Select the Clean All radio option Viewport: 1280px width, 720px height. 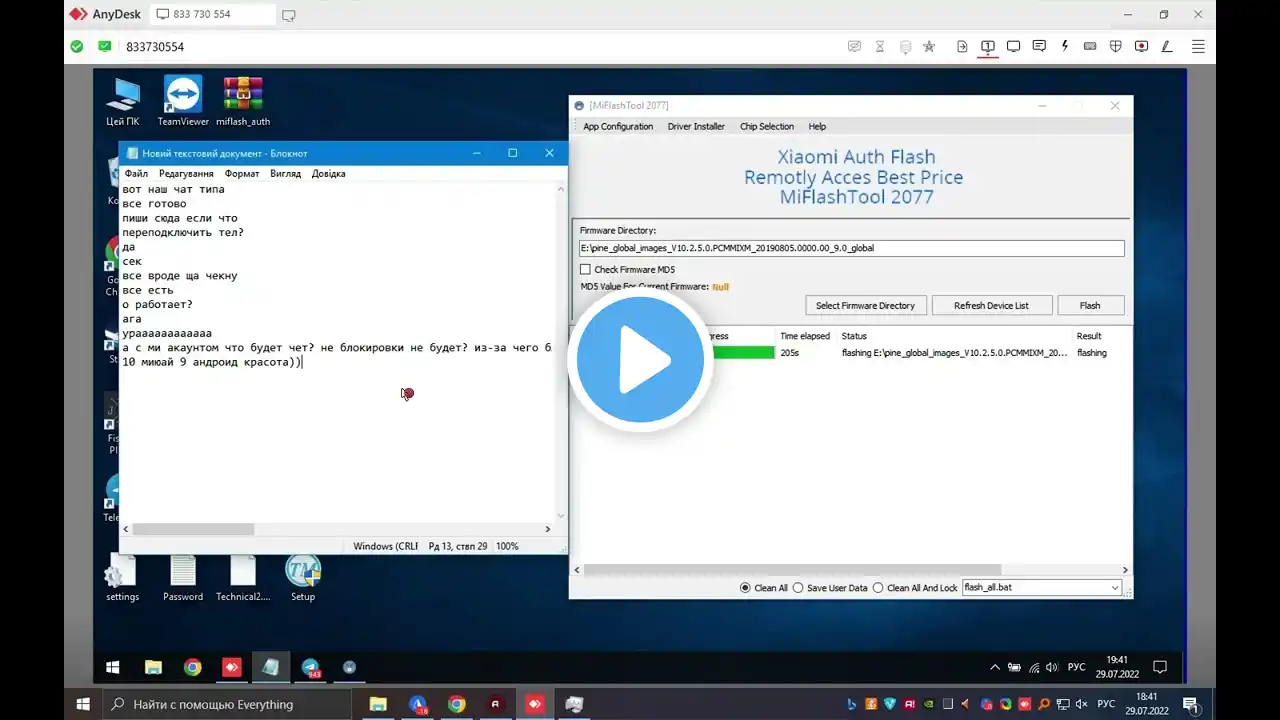pos(745,588)
